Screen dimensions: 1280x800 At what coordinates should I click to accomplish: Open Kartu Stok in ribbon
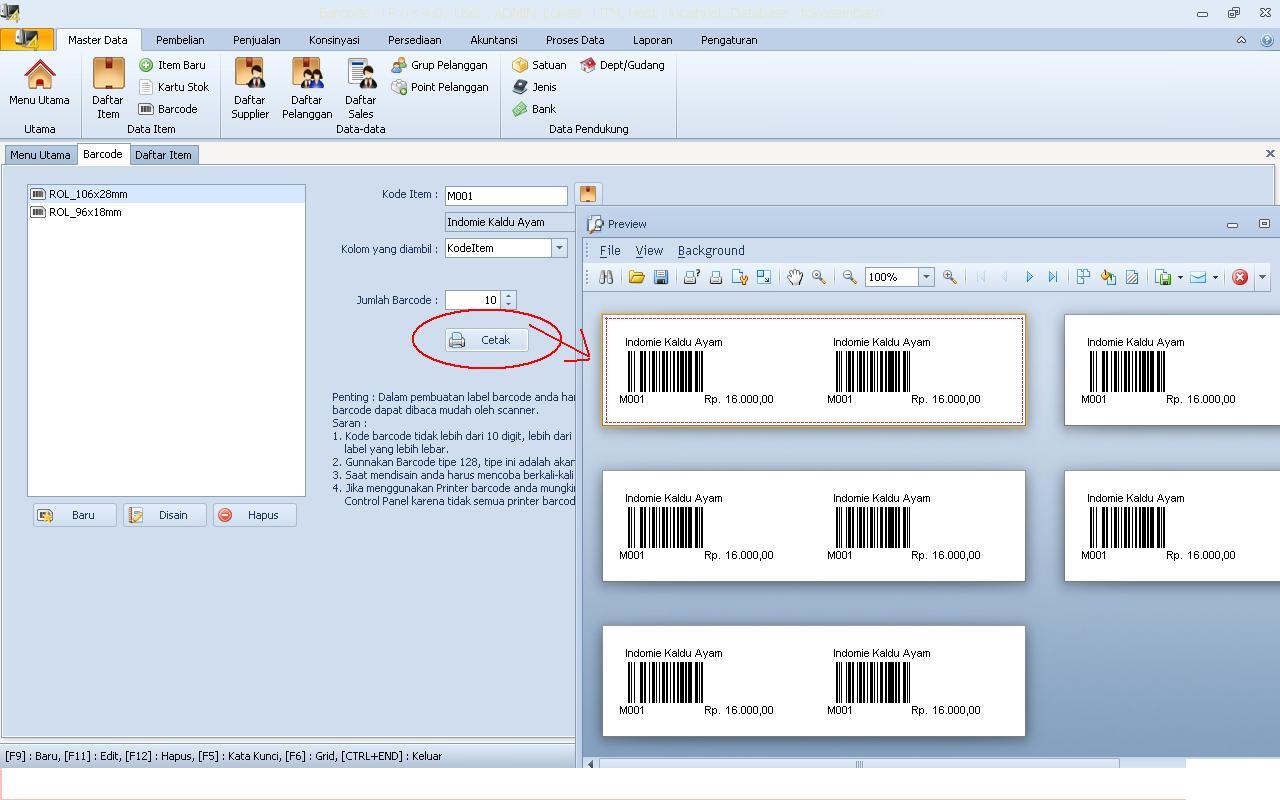[173, 87]
